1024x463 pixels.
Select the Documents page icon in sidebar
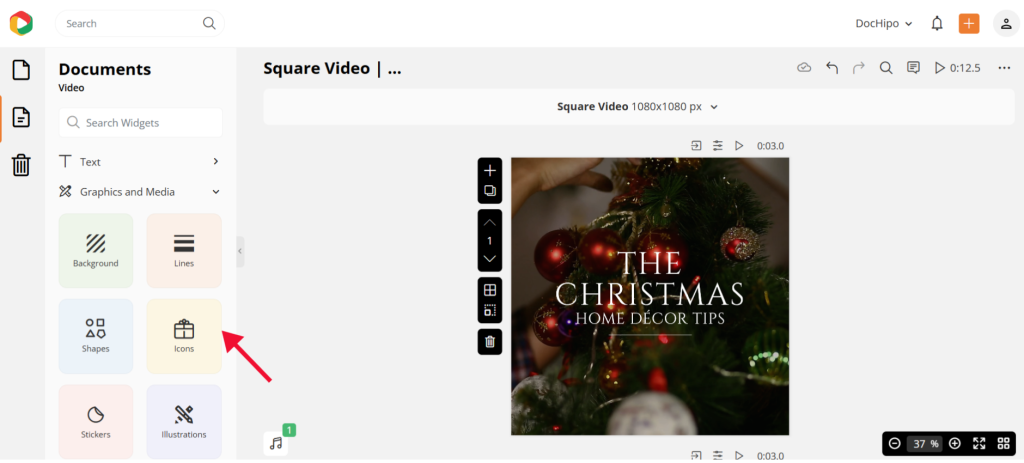click(x=22, y=118)
